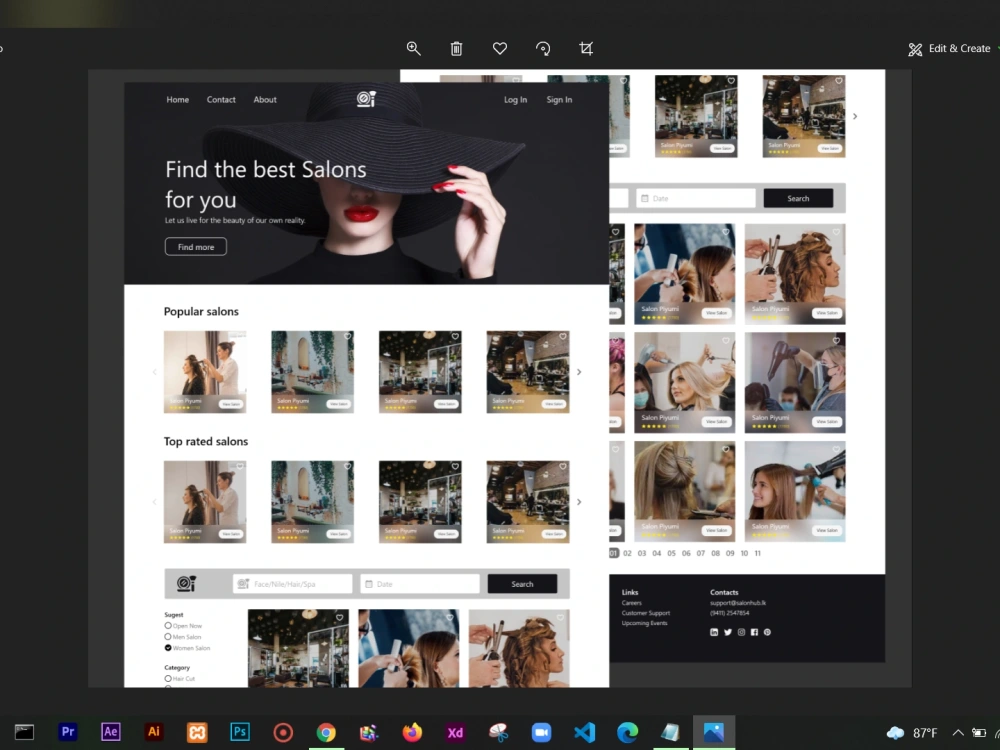Open the crop tool in Photos toolbar
The height and width of the screenshot is (750, 1000).
[586, 48]
